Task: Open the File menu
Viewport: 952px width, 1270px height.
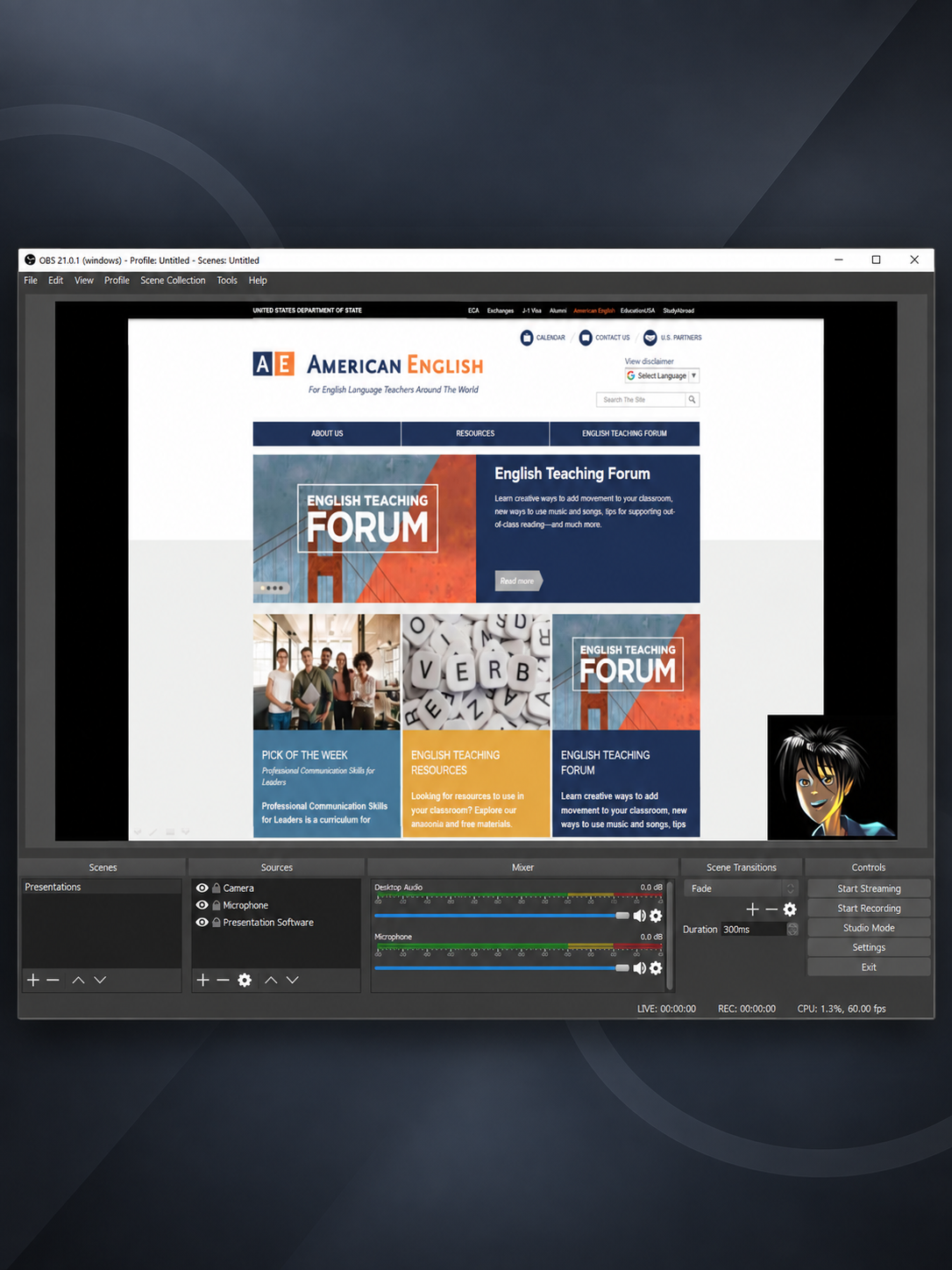Action: coord(31,281)
